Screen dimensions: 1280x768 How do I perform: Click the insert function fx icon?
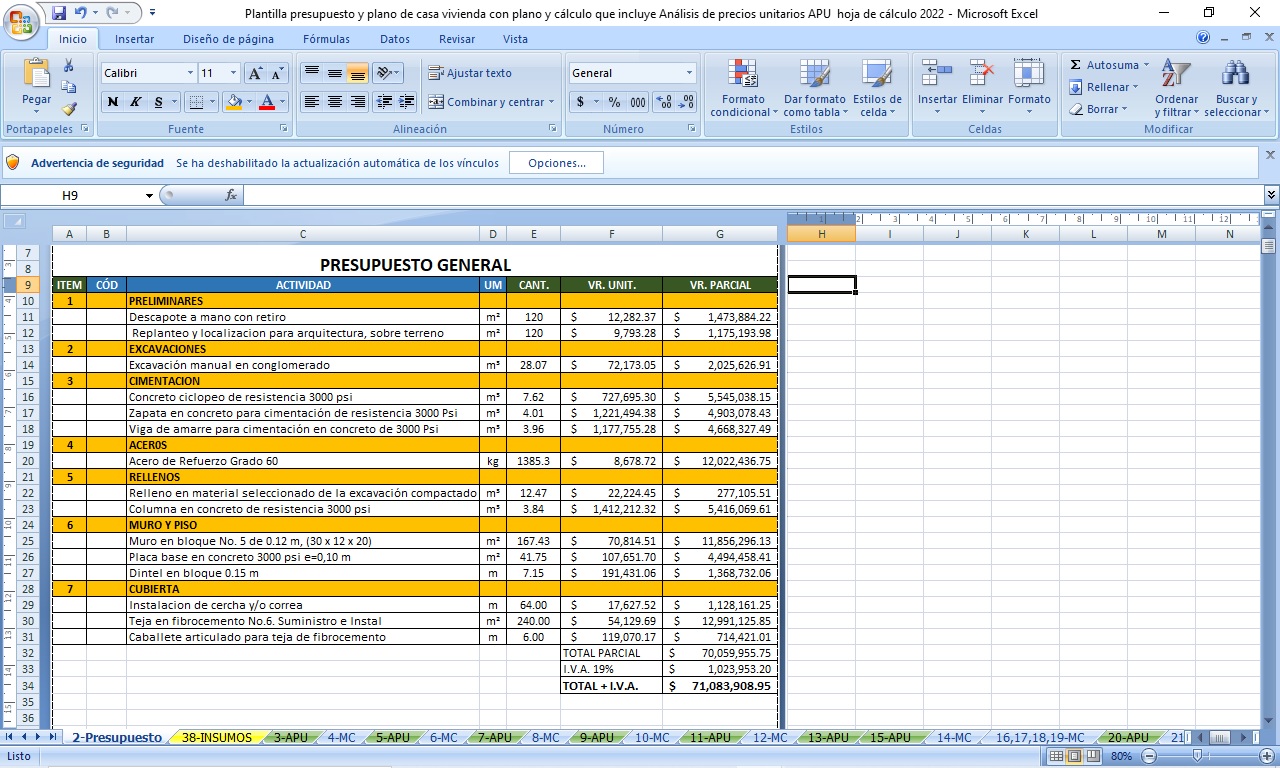pyautogui.click(x=231, y=195)
